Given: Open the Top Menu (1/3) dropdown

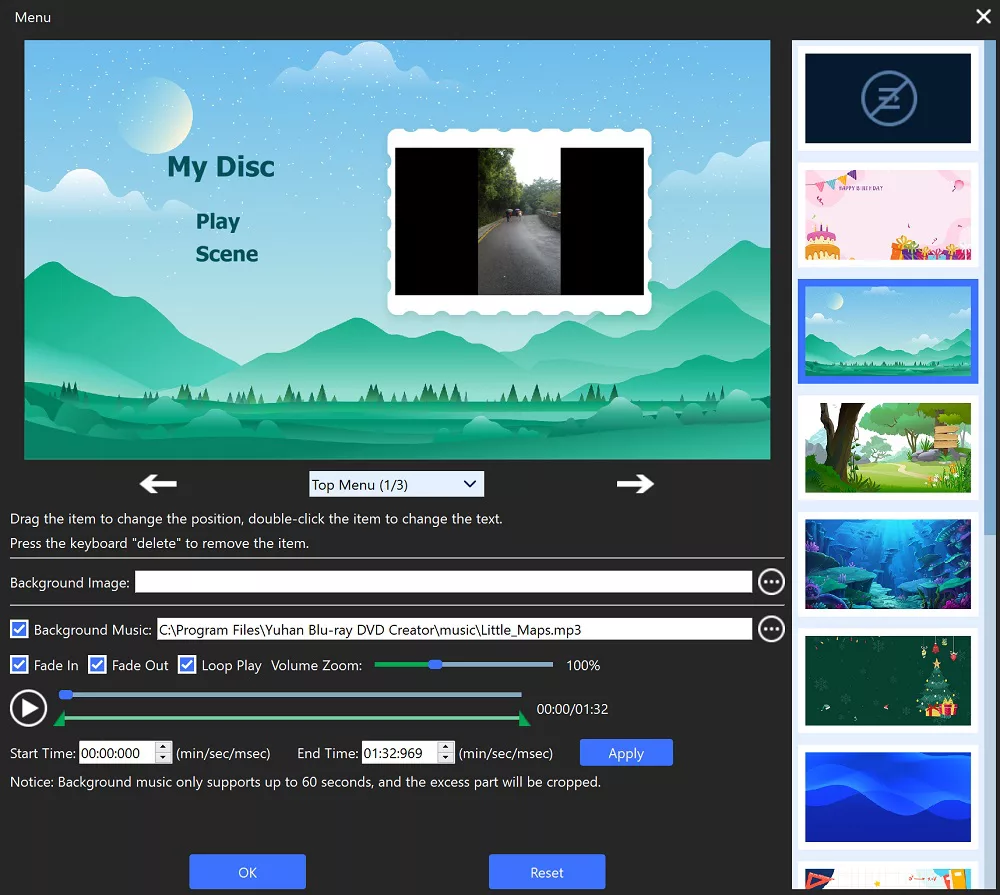Looking at the screenshot, I should click(396, 485).
